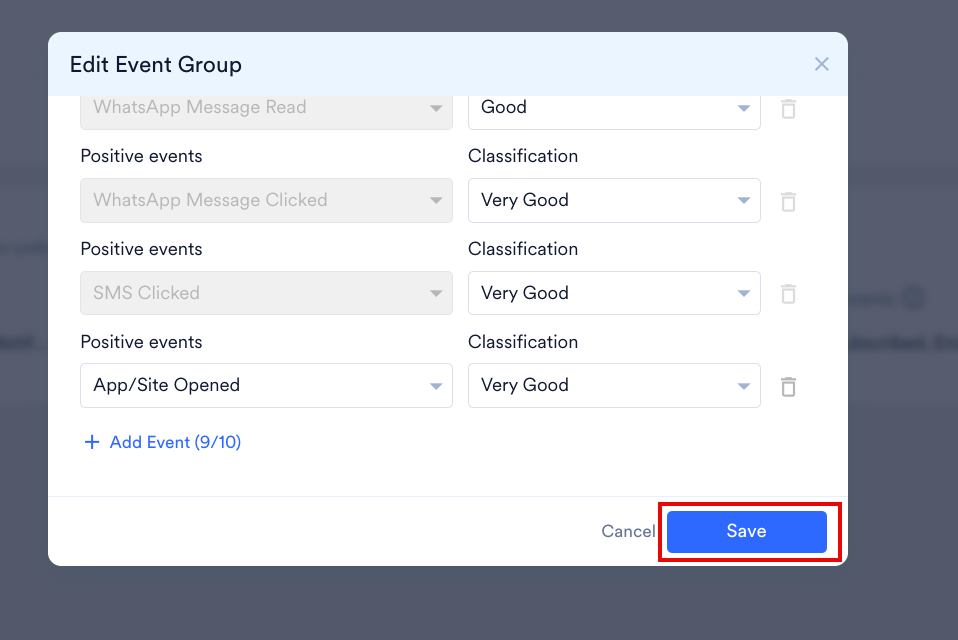The width and height of the screenshot is (958, 640).
Task: Click Add Event (9/10) link
Action: coord(175,442)
